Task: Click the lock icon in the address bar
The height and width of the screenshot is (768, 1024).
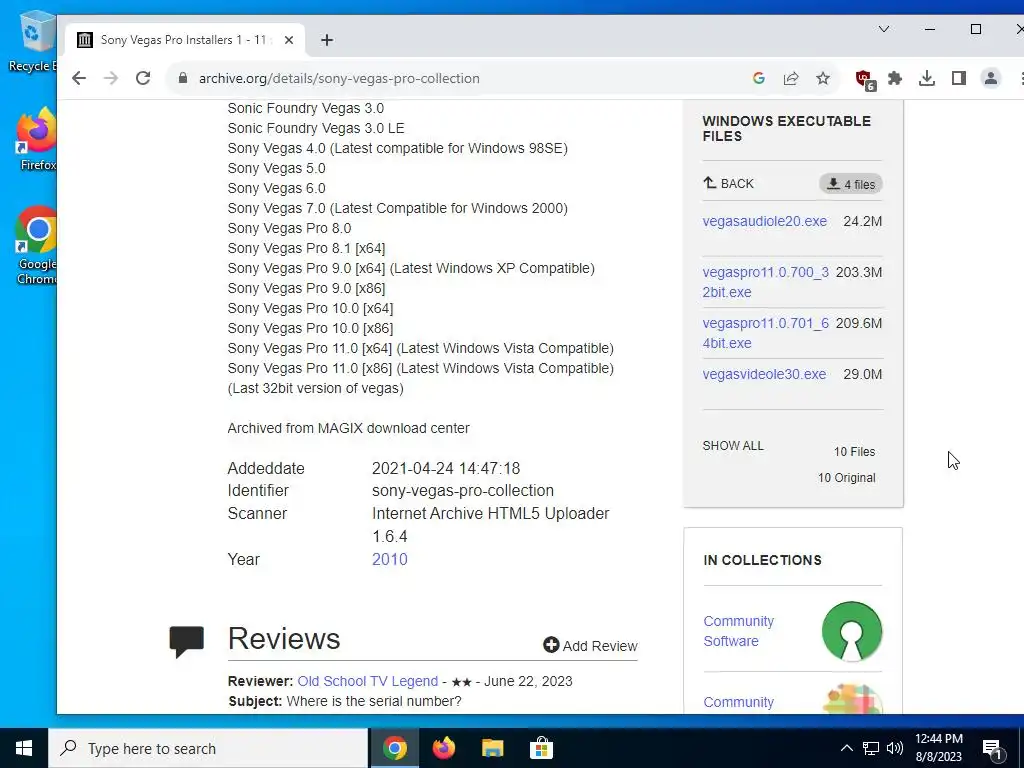Action: point(183,78)
